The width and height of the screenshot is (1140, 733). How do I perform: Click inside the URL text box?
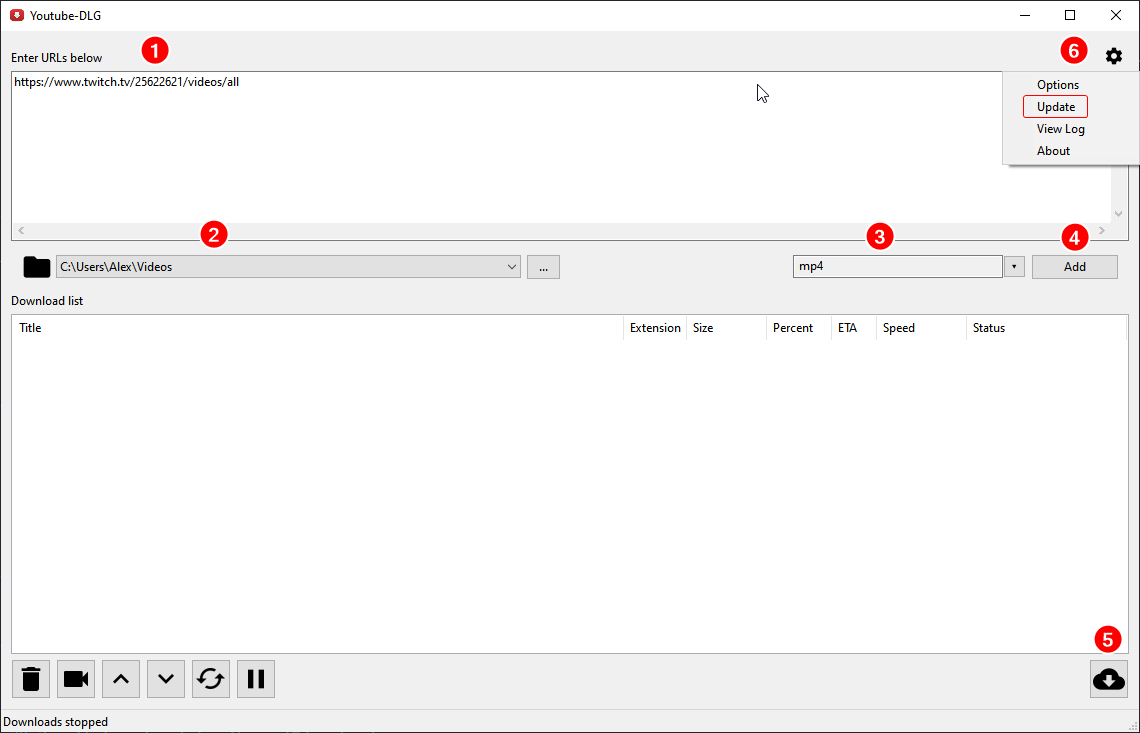coord(561,148)
